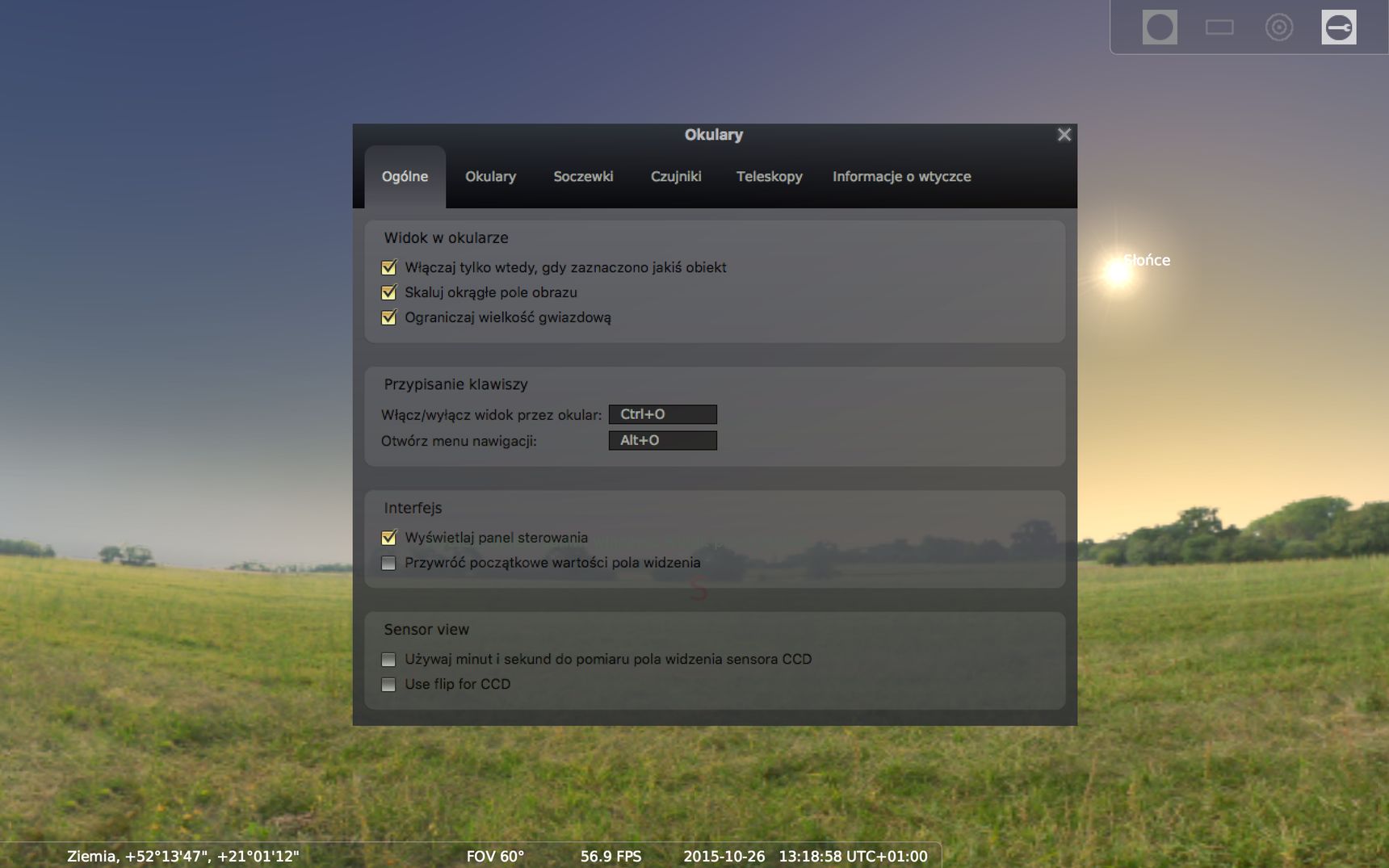Toggle the CCD sensor frame icon

click(x=1219, y=27)
